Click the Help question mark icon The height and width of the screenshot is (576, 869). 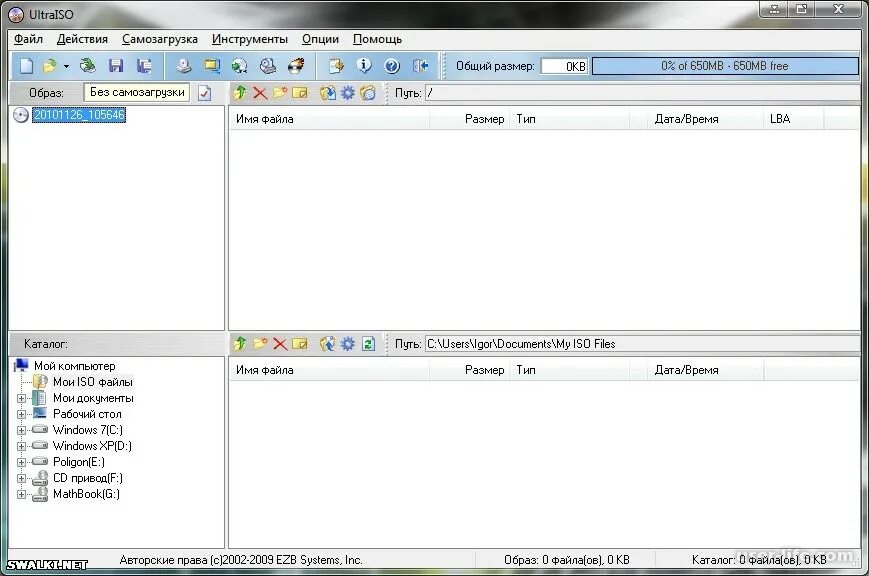click(392, 66)
